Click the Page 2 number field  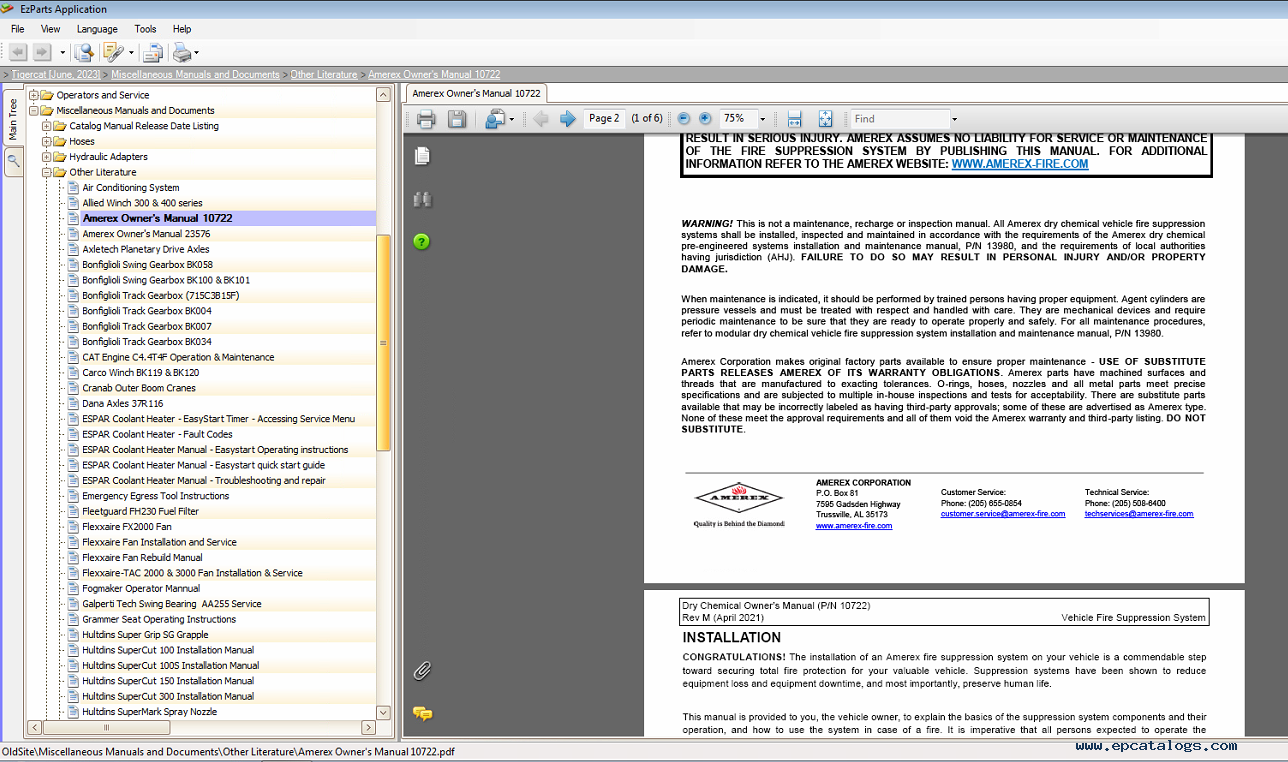pos(604,119)
